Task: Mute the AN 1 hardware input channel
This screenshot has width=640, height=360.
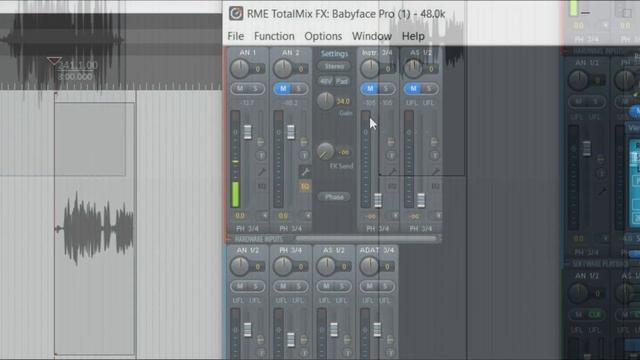Action: point(240,89)
